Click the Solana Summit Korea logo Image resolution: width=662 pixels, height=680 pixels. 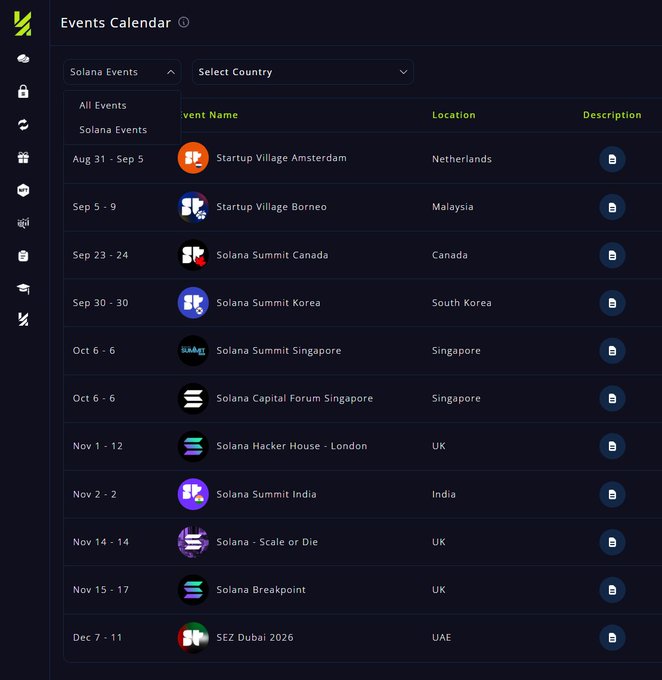coord(193,303)
